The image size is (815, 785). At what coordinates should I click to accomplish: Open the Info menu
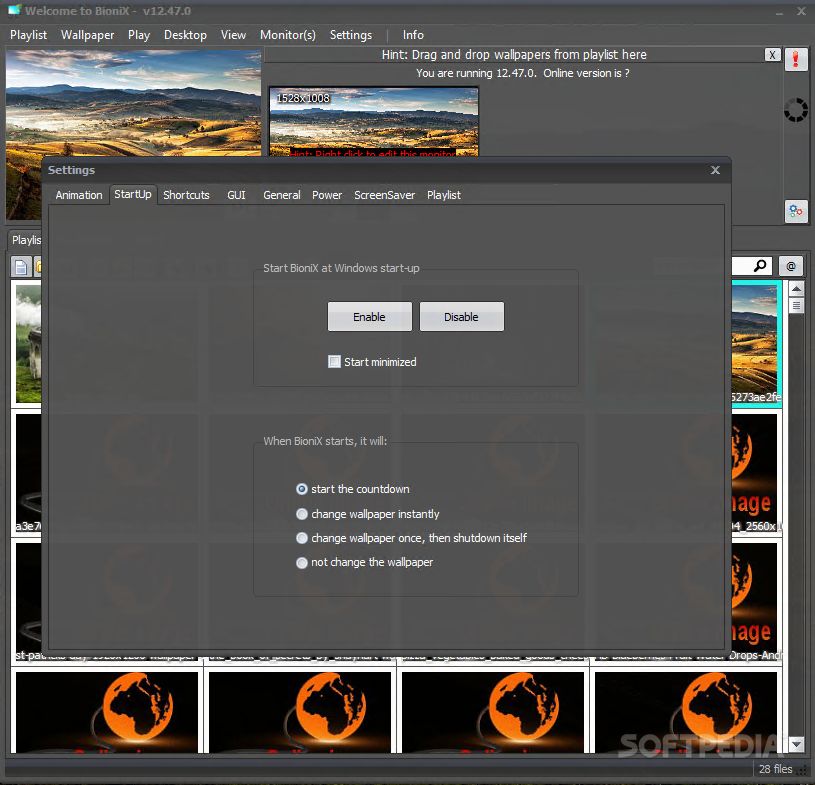(x=413, y=35)
